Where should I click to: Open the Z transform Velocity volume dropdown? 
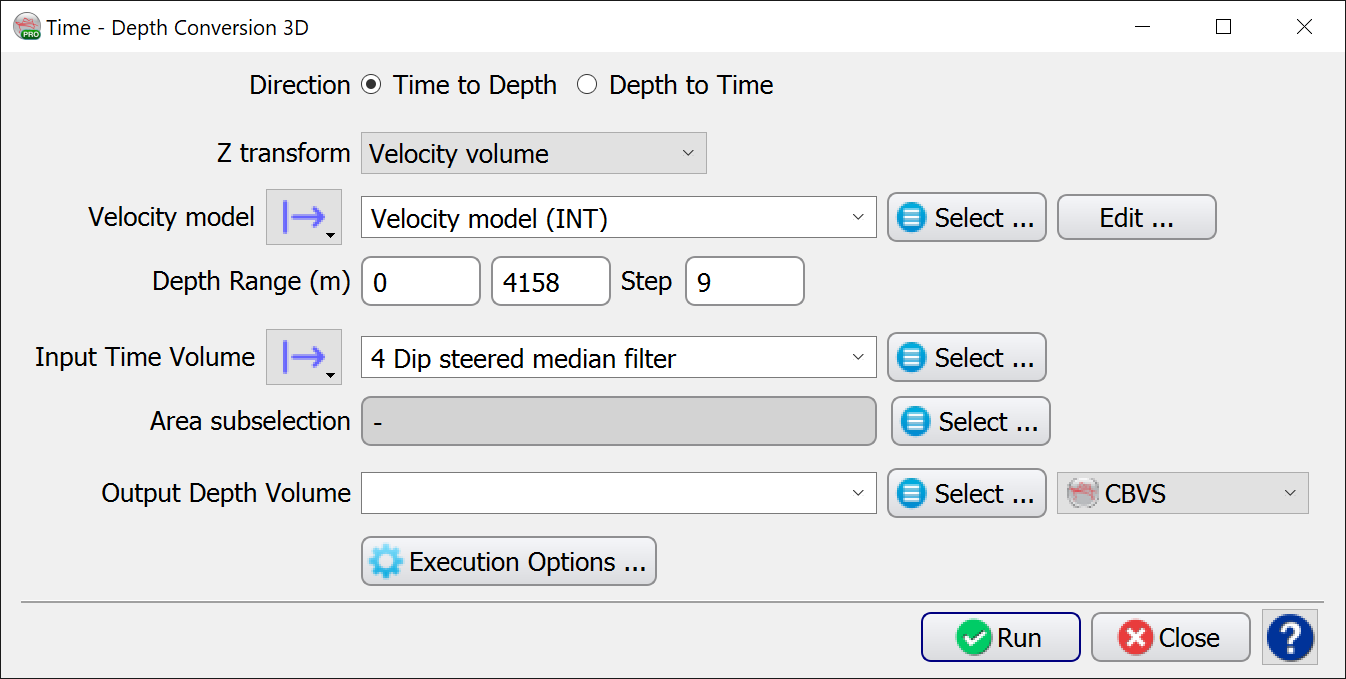pos(533,154)
